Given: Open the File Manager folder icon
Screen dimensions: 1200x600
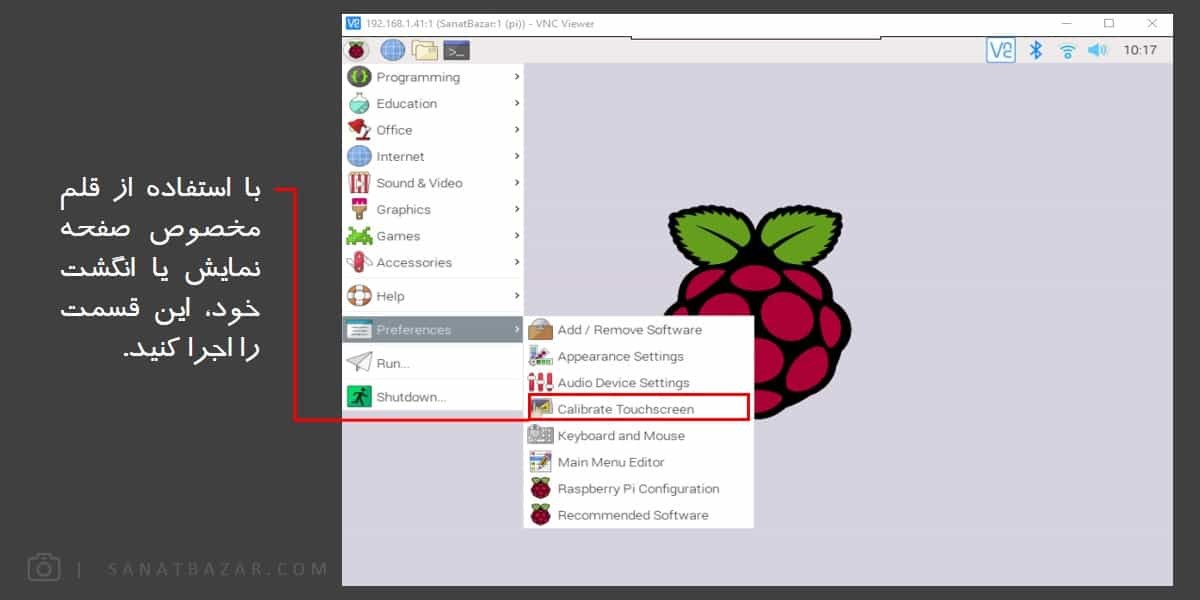Looking at the screenshot, I should pos(425,50).
